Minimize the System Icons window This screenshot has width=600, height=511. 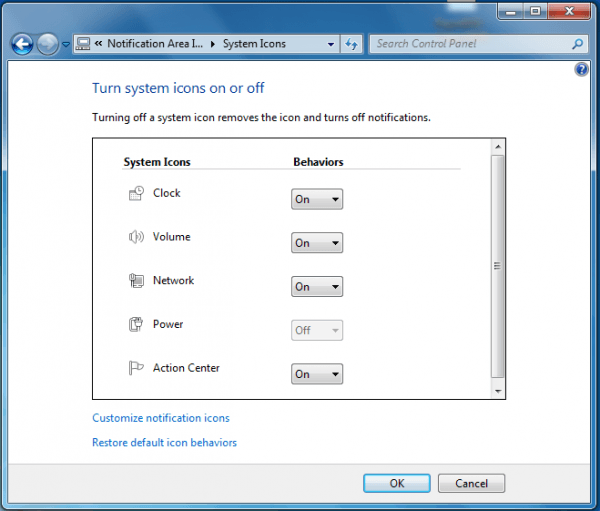point(510,11)
